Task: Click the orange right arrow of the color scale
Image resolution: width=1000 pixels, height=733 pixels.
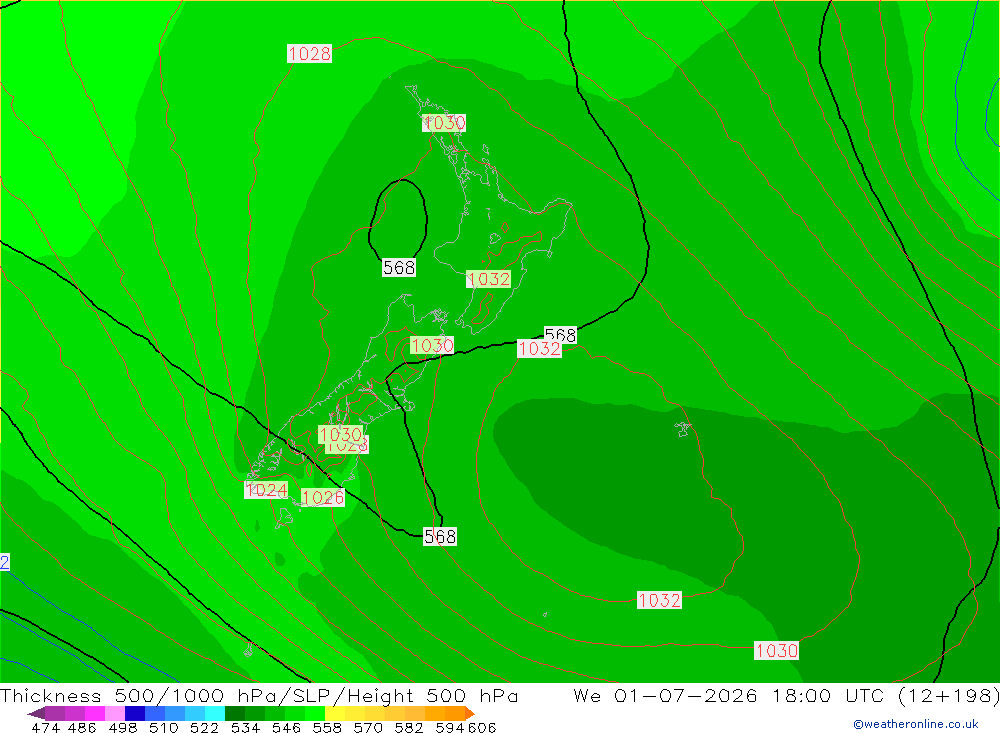Action: tap(469, 713)
